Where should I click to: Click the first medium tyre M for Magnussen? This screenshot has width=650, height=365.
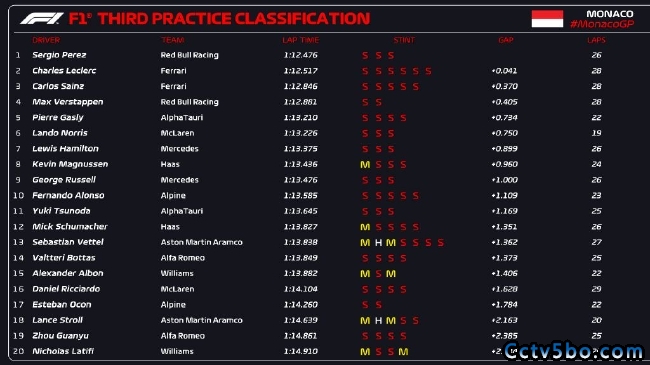click(x=365, y=165)
